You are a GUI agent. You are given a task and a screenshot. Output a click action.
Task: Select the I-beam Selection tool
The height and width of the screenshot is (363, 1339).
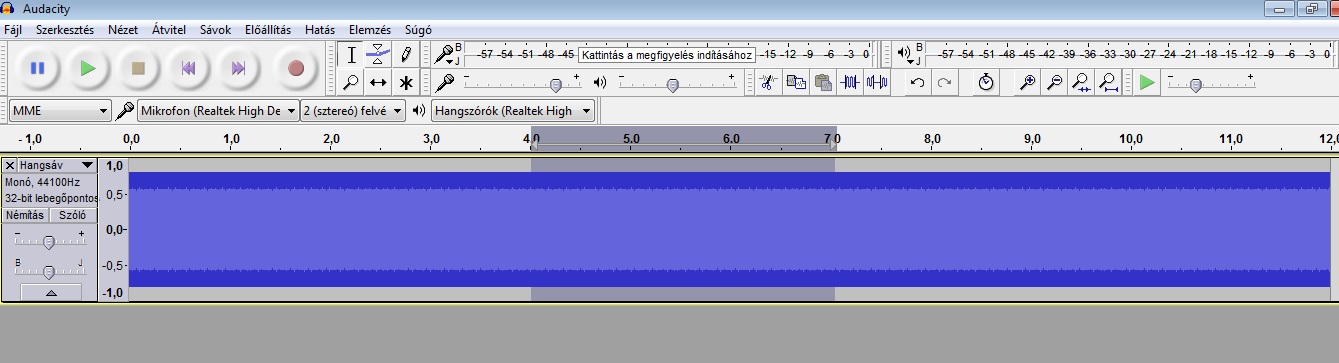[351, 54]
